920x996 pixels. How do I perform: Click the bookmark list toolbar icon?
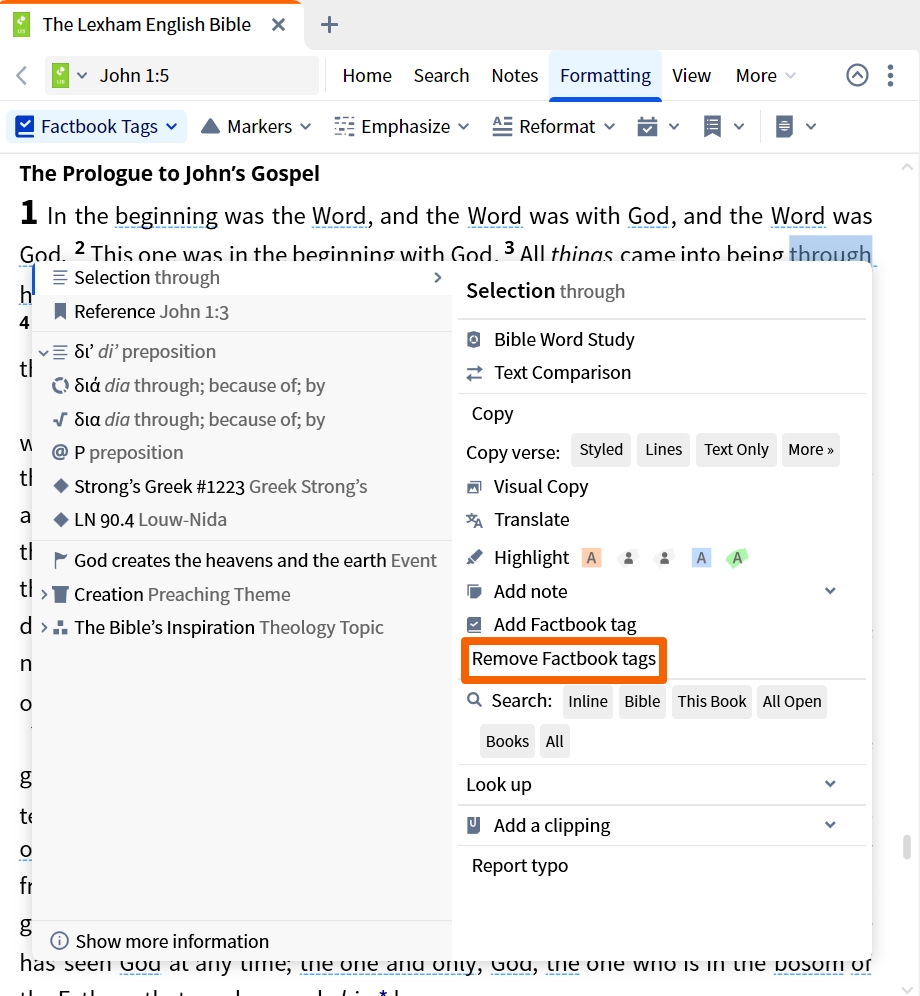click(712, 126)
